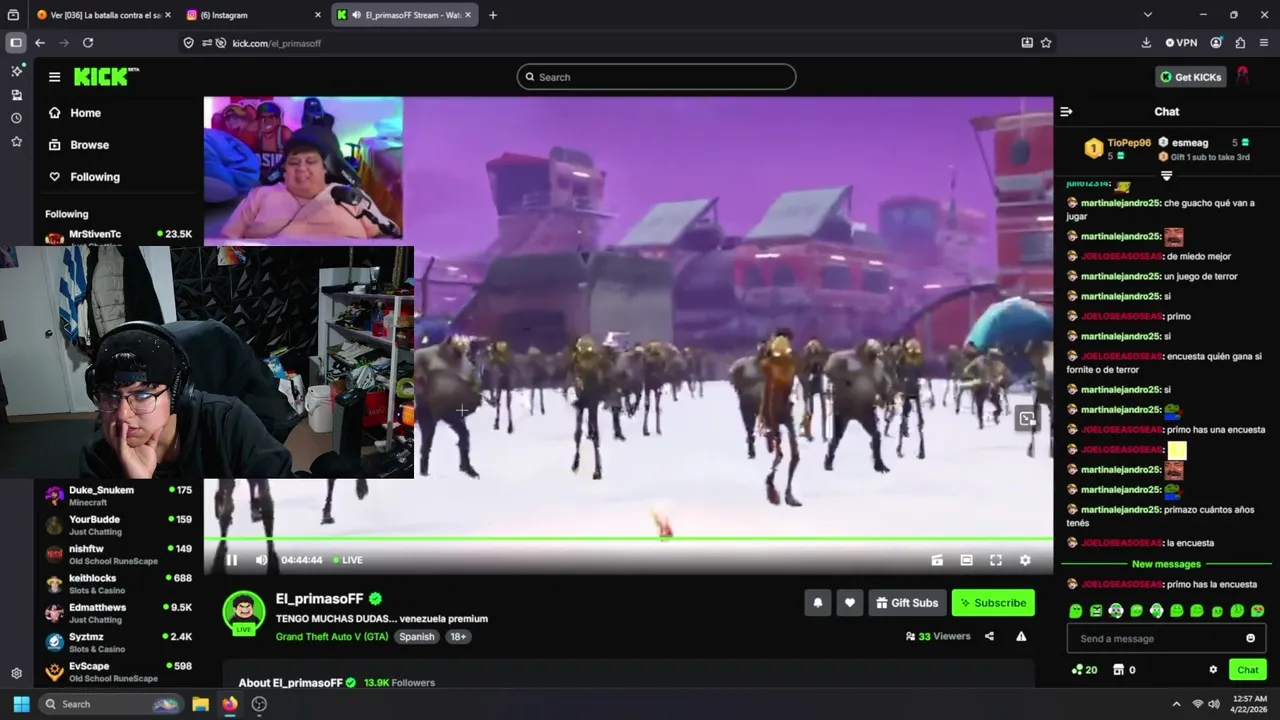
Task: Reload the current page
Action: [88, 43]
